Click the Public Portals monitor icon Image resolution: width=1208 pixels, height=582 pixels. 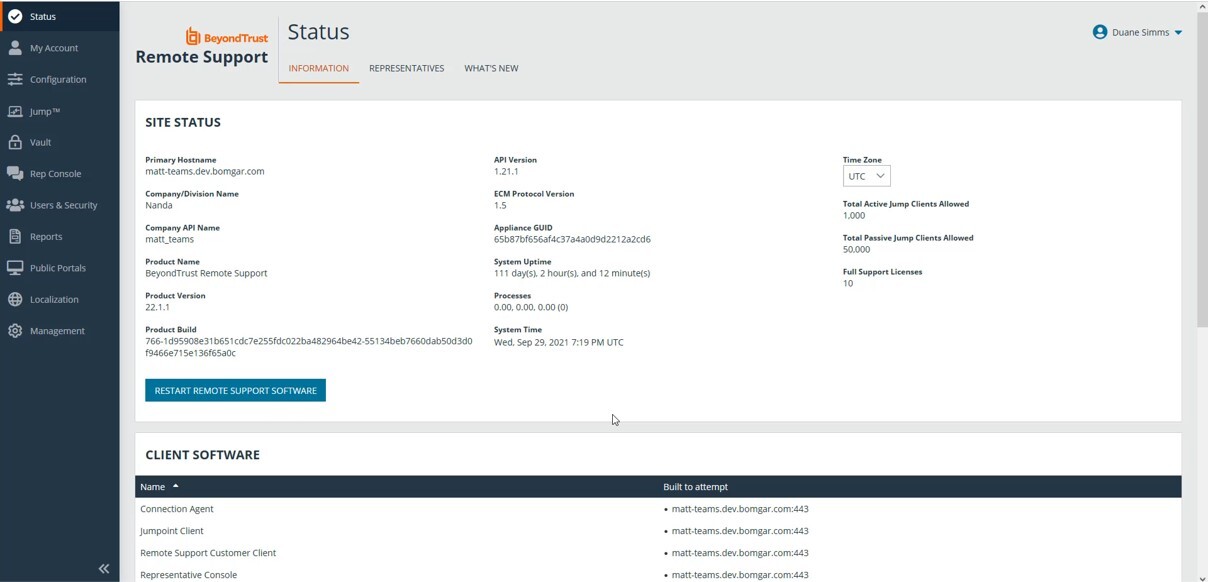coord(15,268)
